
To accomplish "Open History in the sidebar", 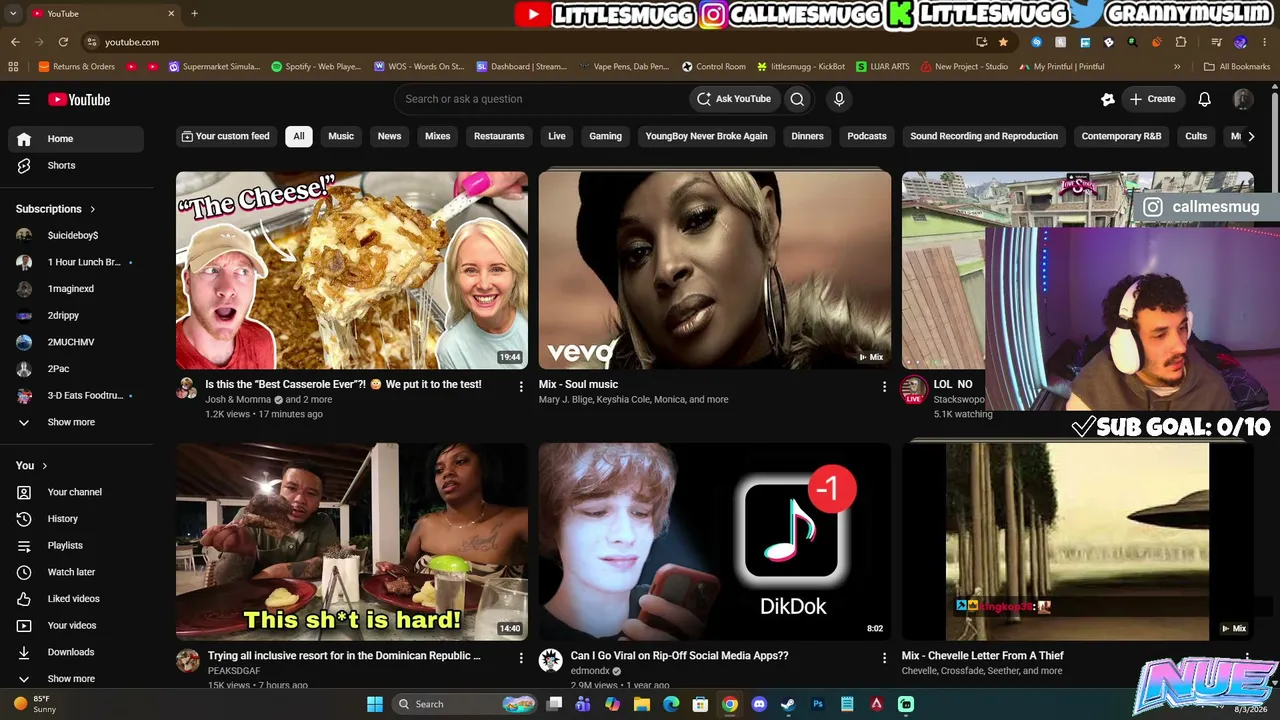I will pos(76,519).
